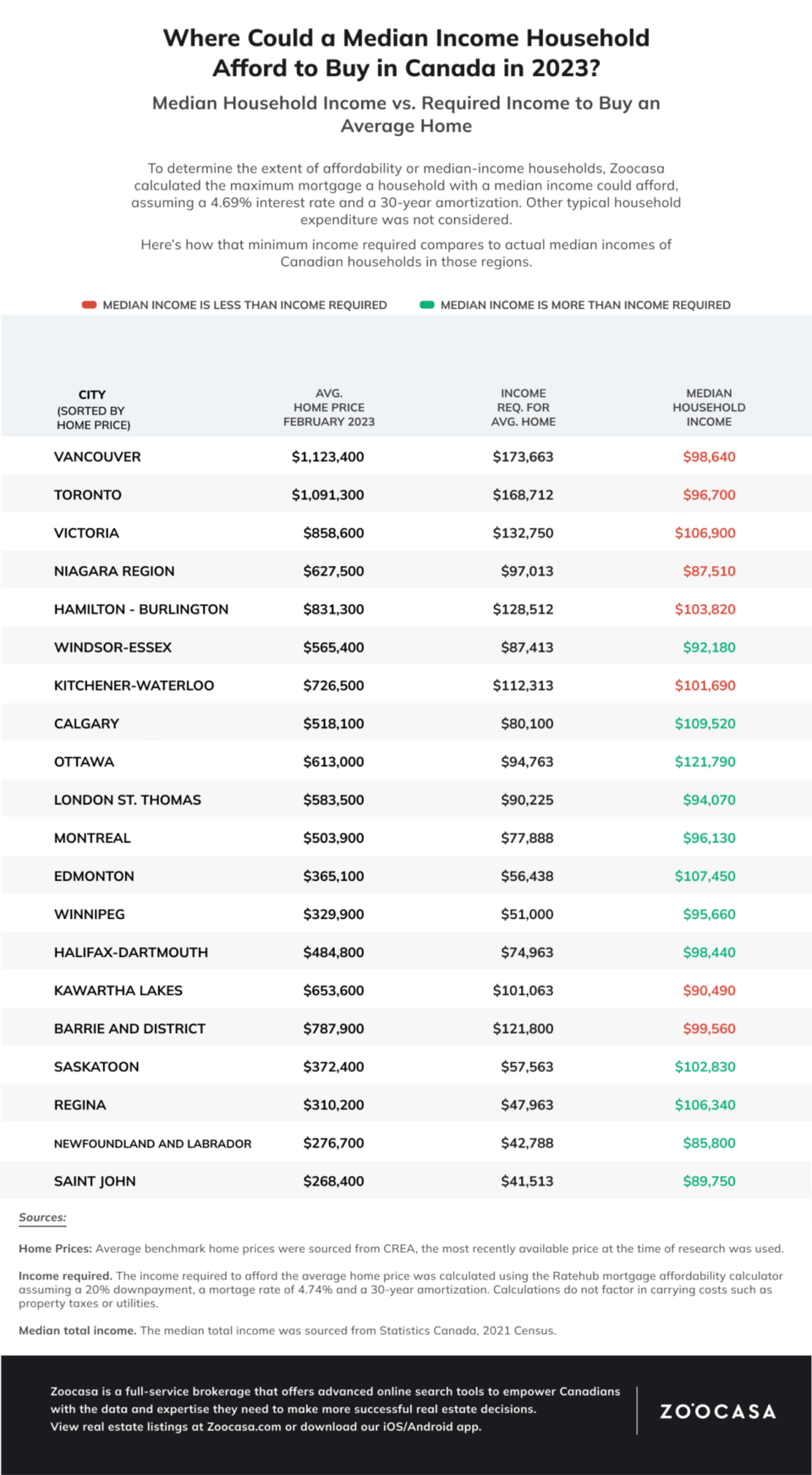Click the OTTAWA city name

point(84,762)
